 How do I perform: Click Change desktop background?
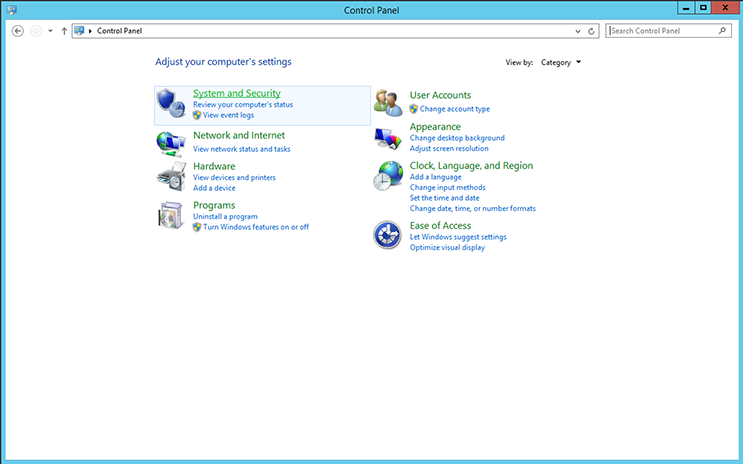(x=457, y=138)
